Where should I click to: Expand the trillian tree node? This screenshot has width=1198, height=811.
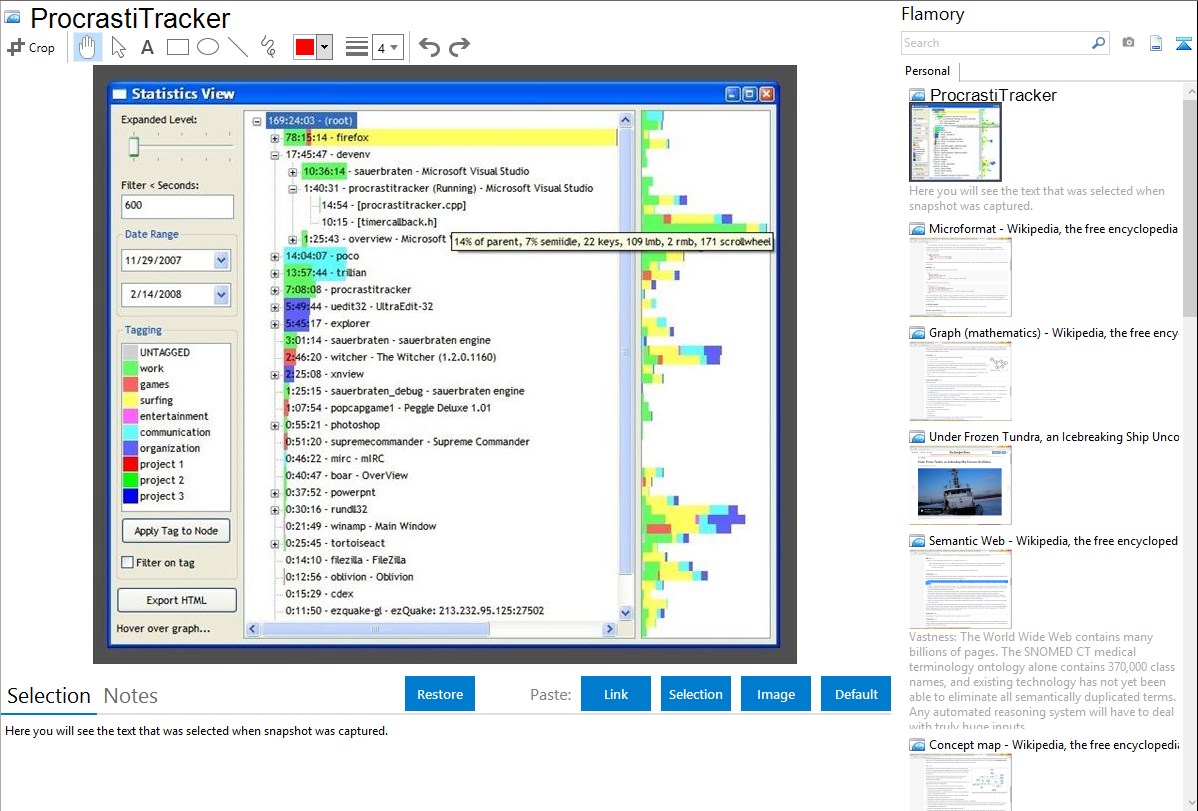pyautogui.click(x=274, y=274)
